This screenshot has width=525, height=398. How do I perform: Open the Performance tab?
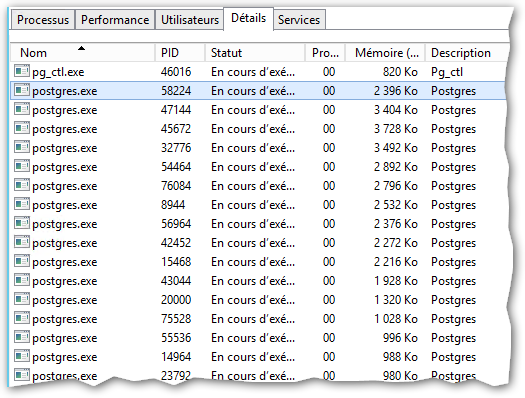[x=115, y=20]
